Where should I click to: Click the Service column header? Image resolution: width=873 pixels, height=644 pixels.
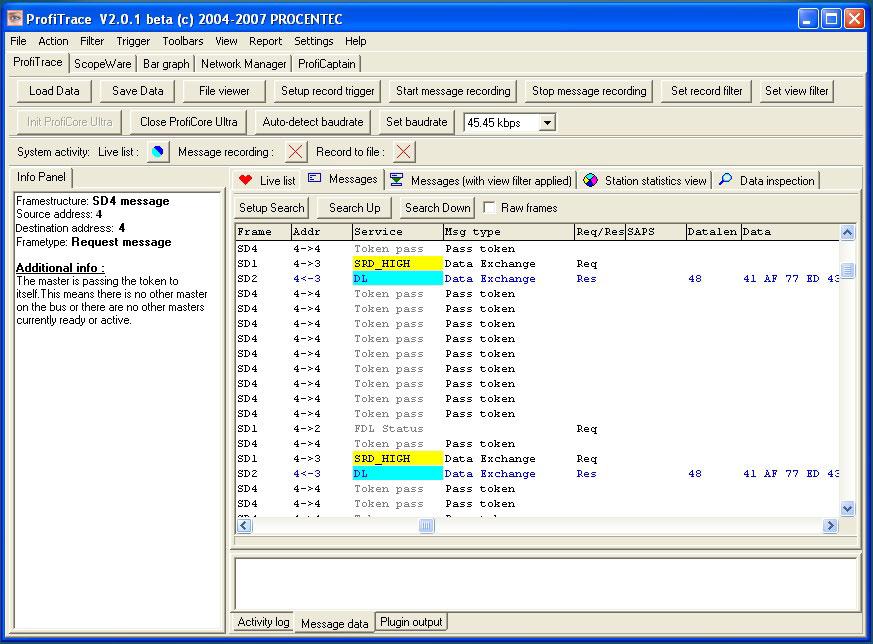(x=398, y=232)
